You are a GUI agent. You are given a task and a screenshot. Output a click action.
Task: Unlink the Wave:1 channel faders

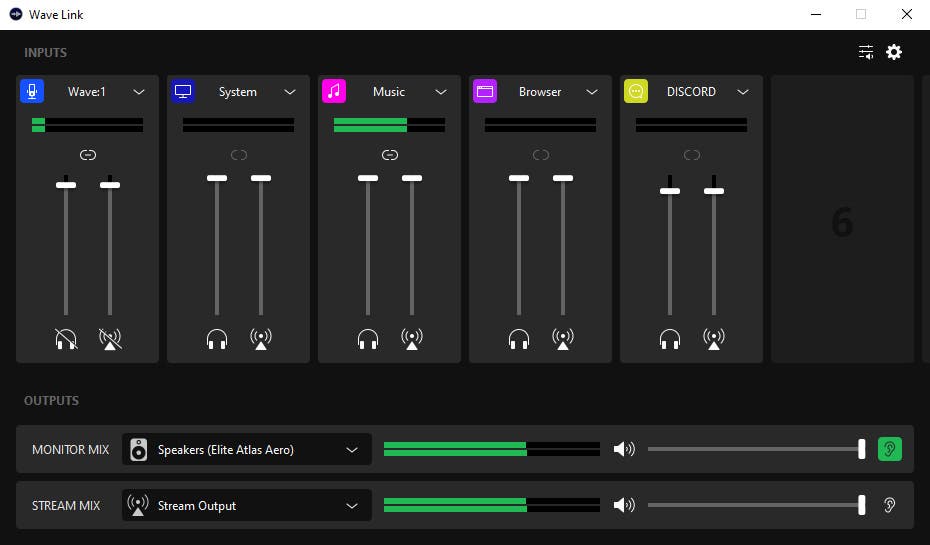coord(88,155)
